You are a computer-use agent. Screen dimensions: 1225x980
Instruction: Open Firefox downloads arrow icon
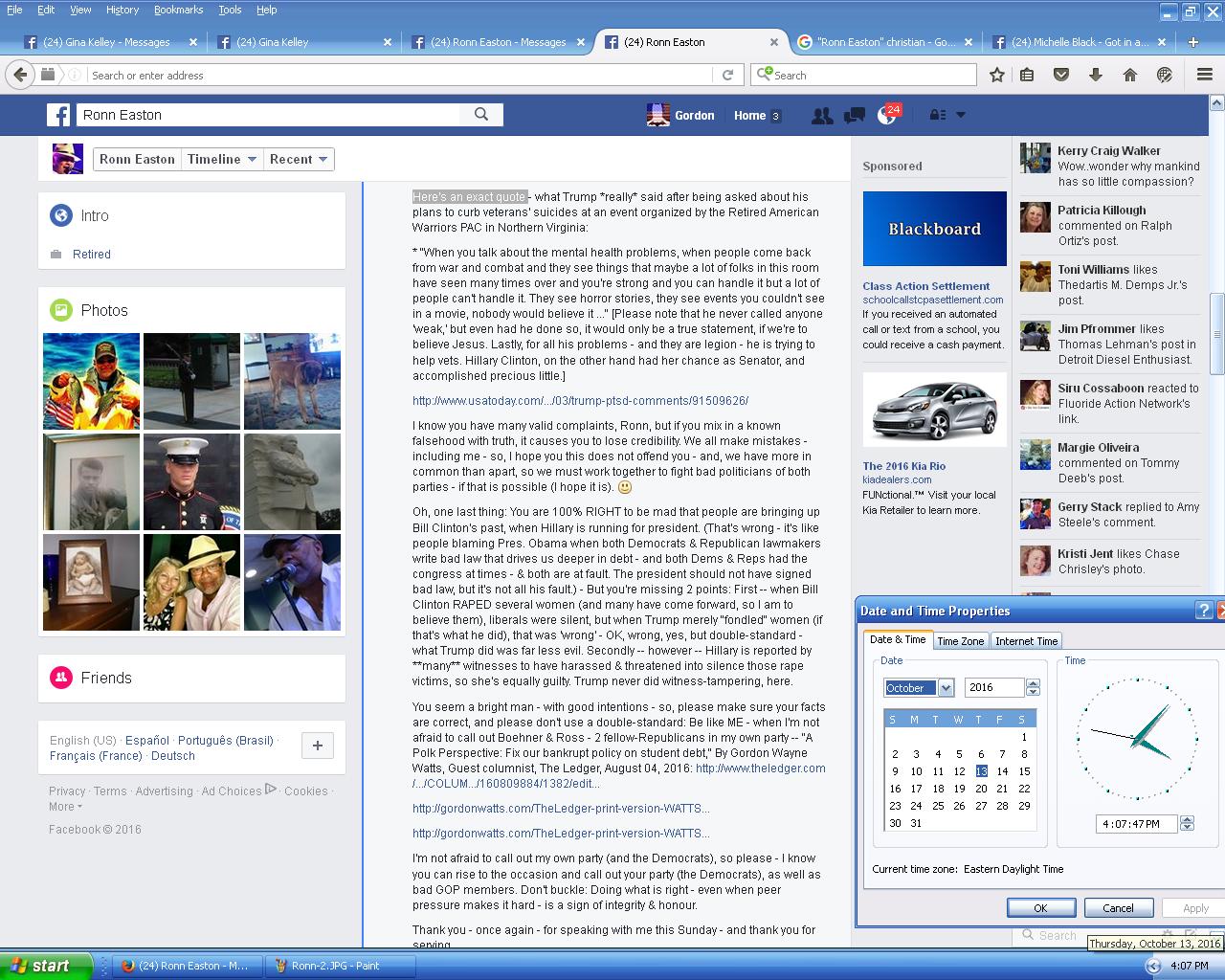tap(1096, 75)
